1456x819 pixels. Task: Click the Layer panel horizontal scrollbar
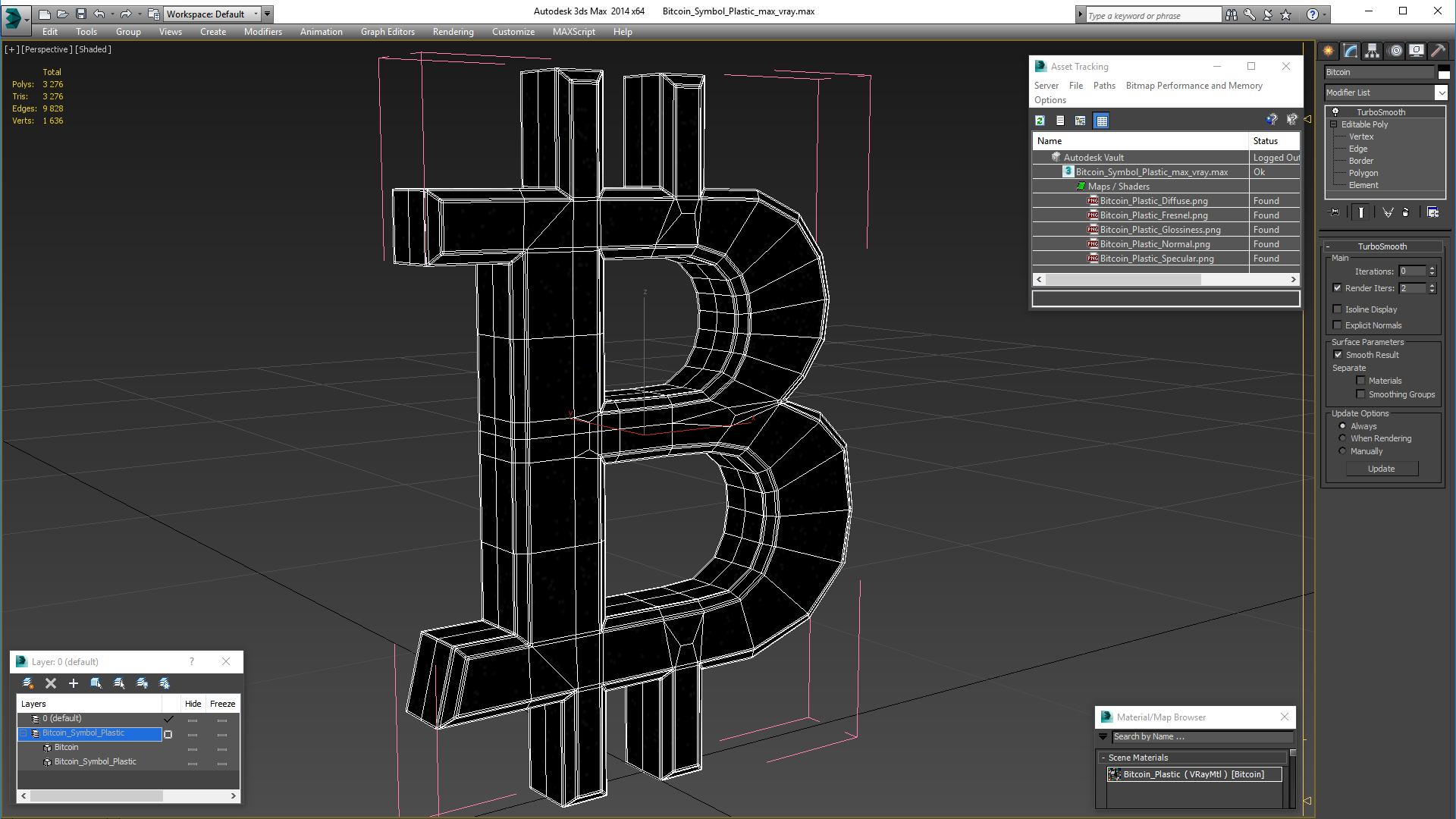click(128, 795)
